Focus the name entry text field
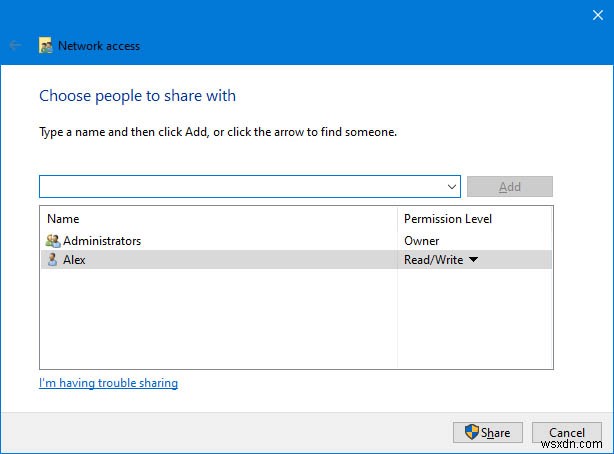The width and height of the screenshot is (614, 454). pos(242,186)
